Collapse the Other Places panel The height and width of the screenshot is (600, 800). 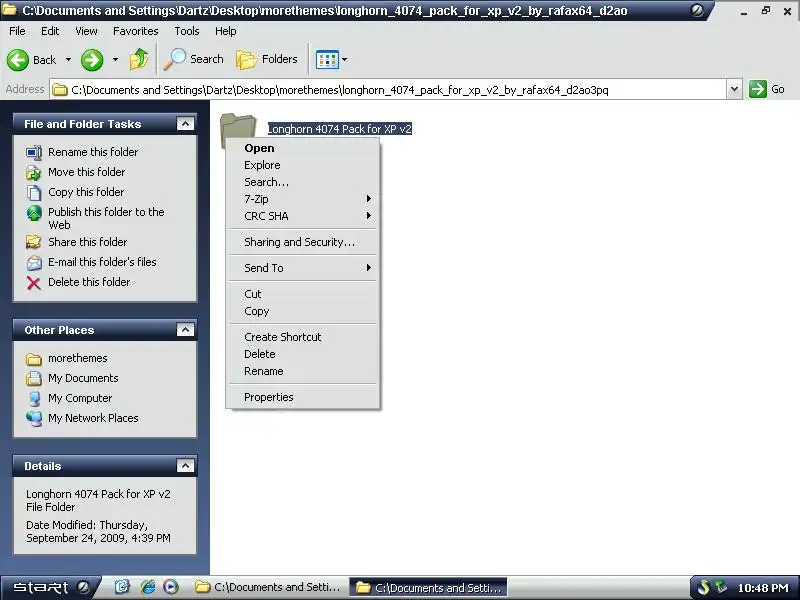[x=185, y=330]
